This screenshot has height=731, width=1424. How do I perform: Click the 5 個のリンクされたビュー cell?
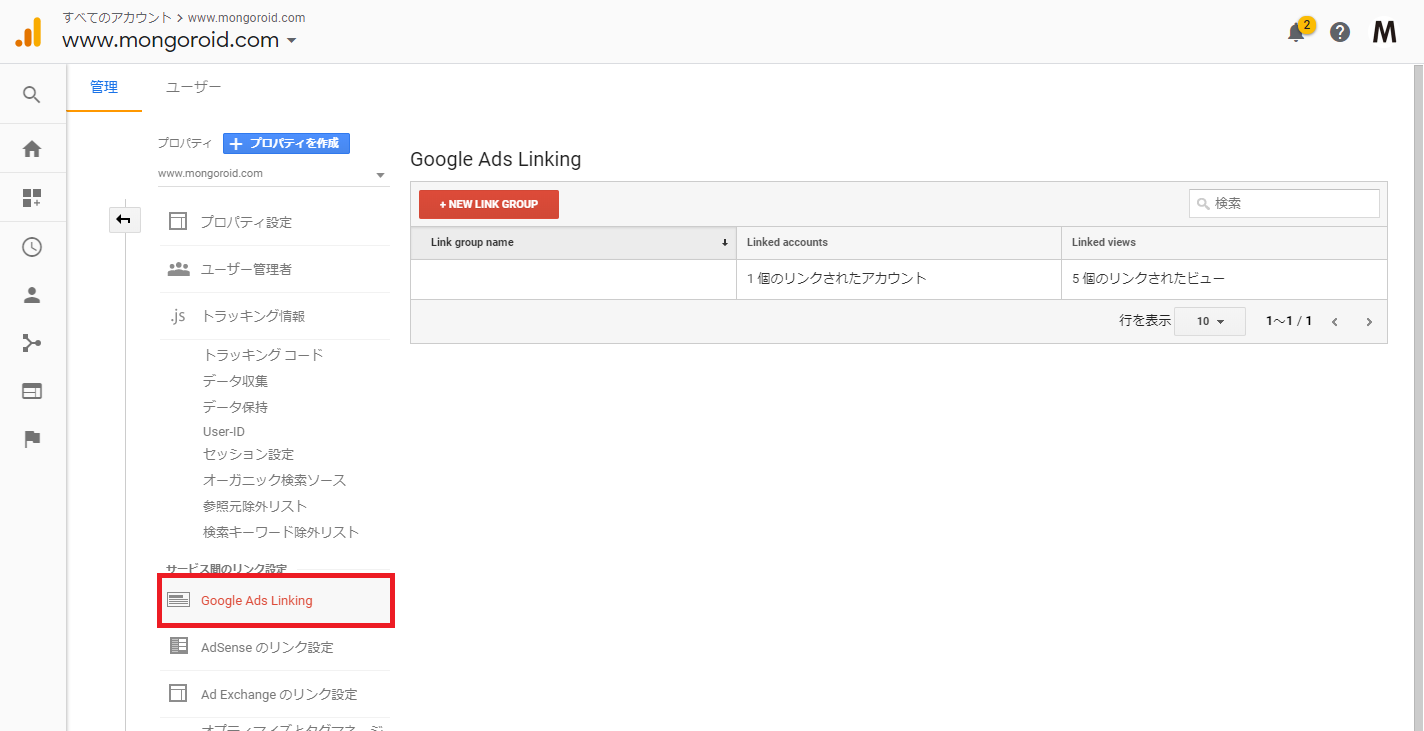pyautogui.click(x=1224, y=279)
